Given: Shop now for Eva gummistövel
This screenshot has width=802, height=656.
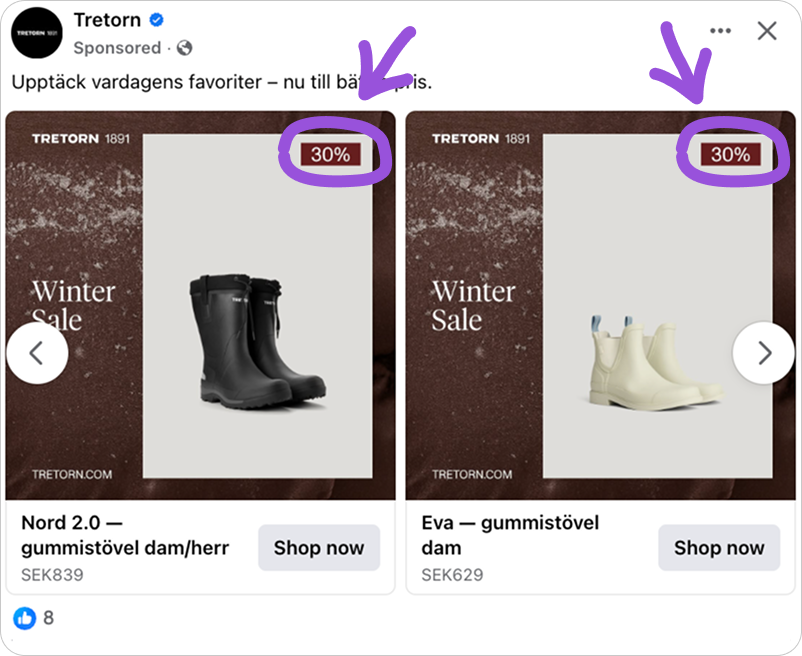Looking at the screenshot, I should 719,548.
